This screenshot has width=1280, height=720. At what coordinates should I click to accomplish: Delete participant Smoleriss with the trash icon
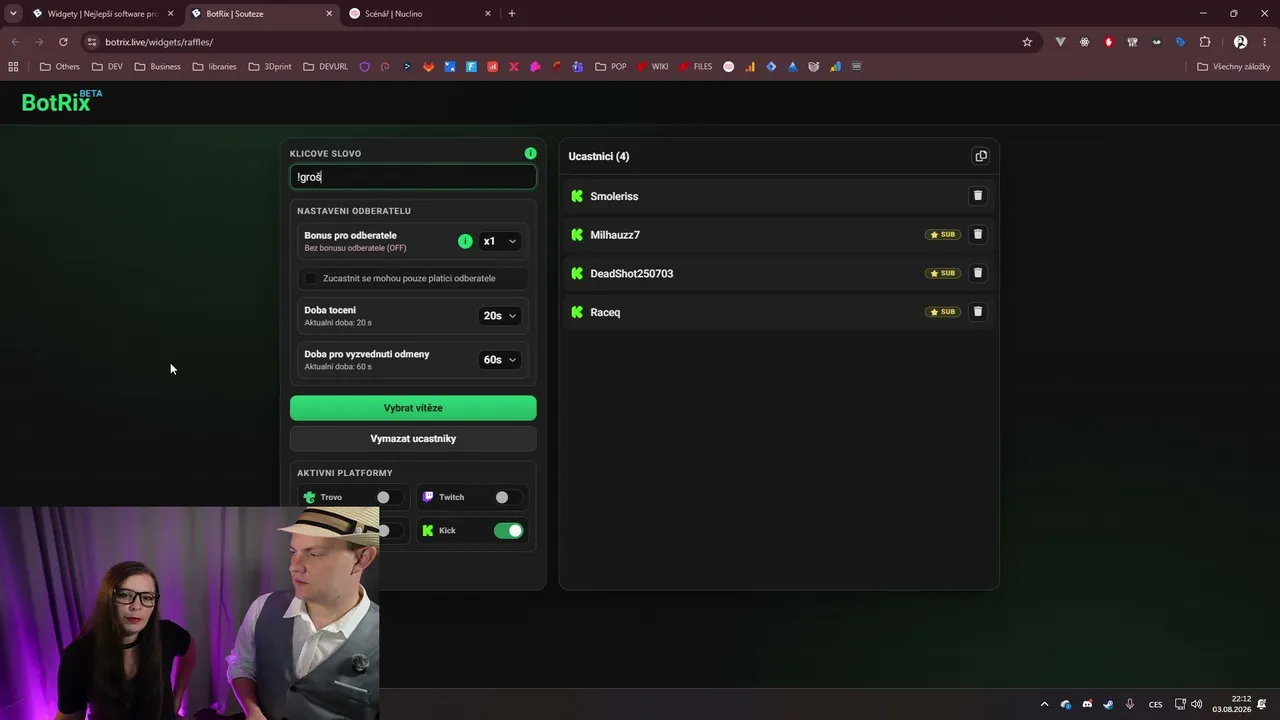[978, 196]
